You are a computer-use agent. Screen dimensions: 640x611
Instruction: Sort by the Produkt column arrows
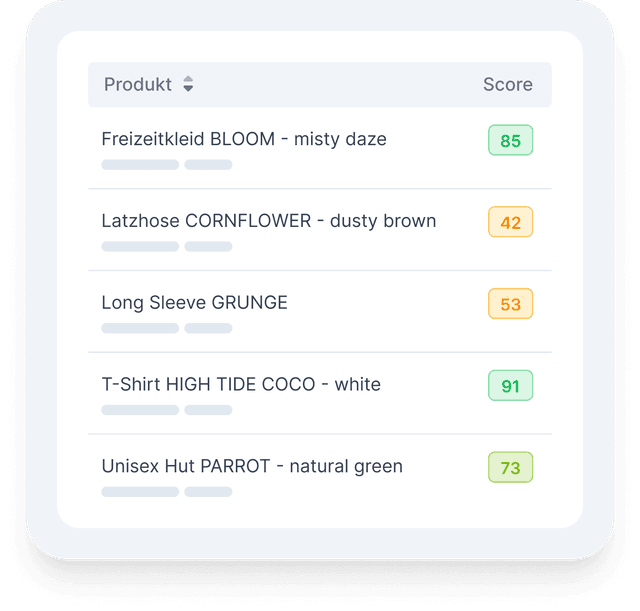pyautogui.click(x=188, y=84)
